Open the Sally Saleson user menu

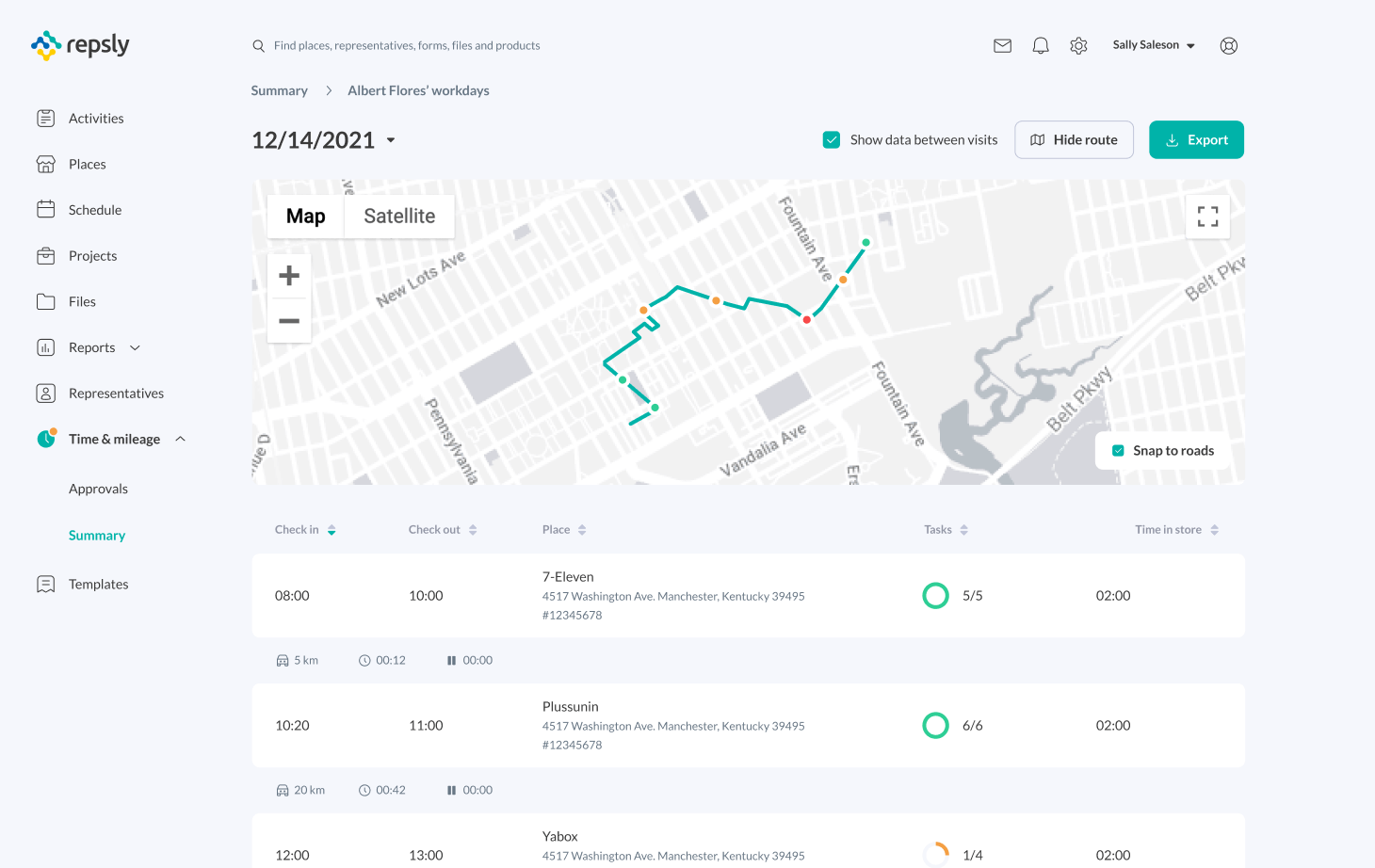click(x=1153, y=45)
